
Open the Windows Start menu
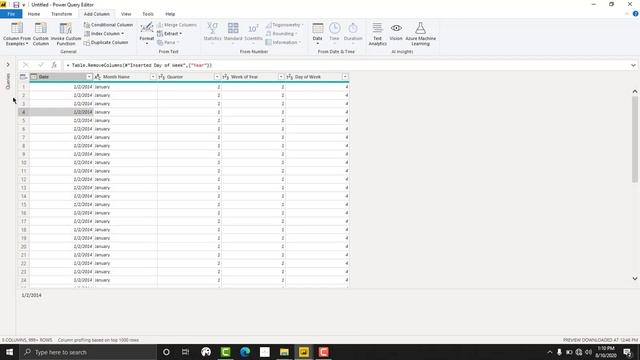click(9, 352)
